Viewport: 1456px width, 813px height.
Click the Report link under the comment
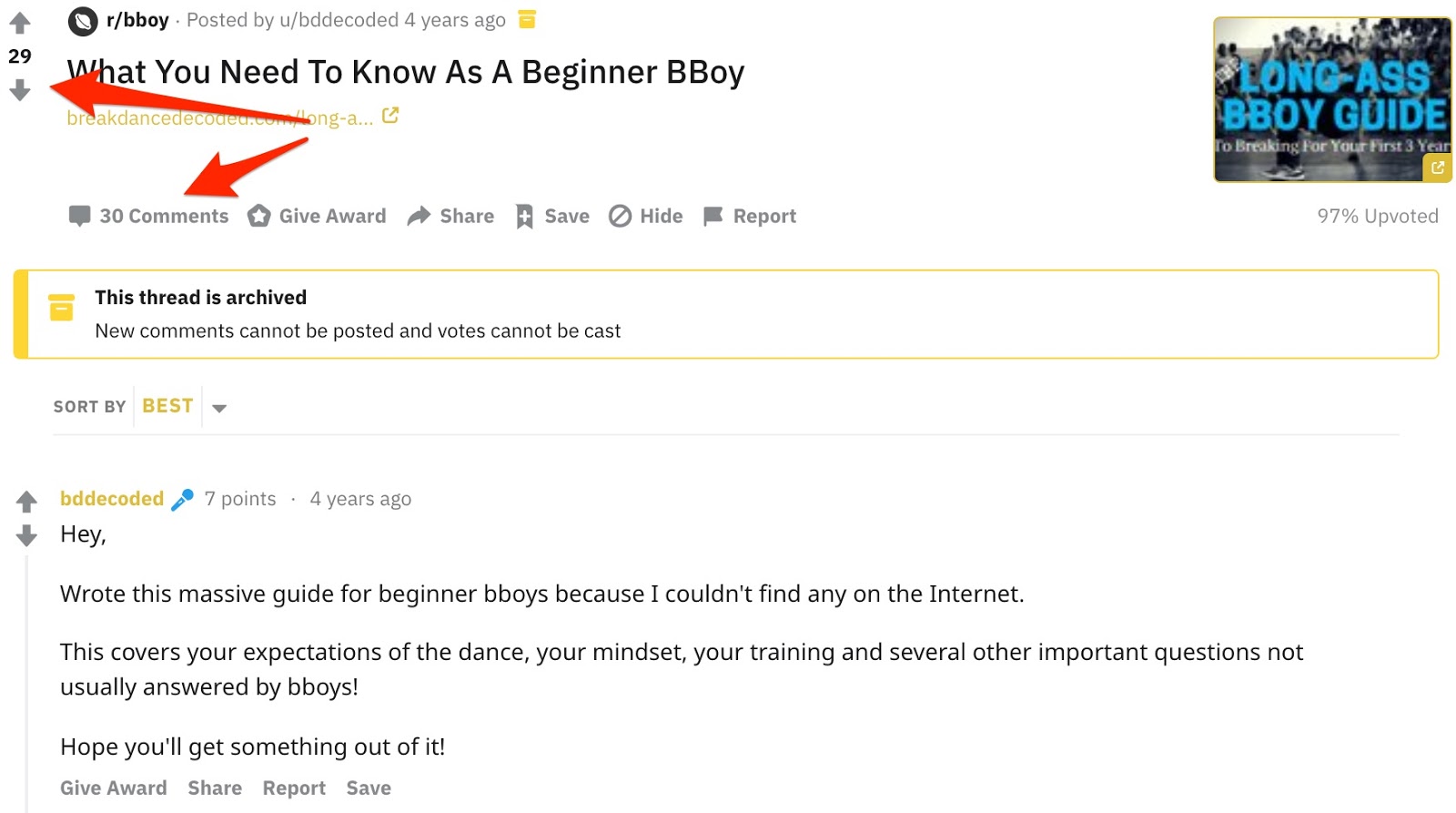(294, 788)
